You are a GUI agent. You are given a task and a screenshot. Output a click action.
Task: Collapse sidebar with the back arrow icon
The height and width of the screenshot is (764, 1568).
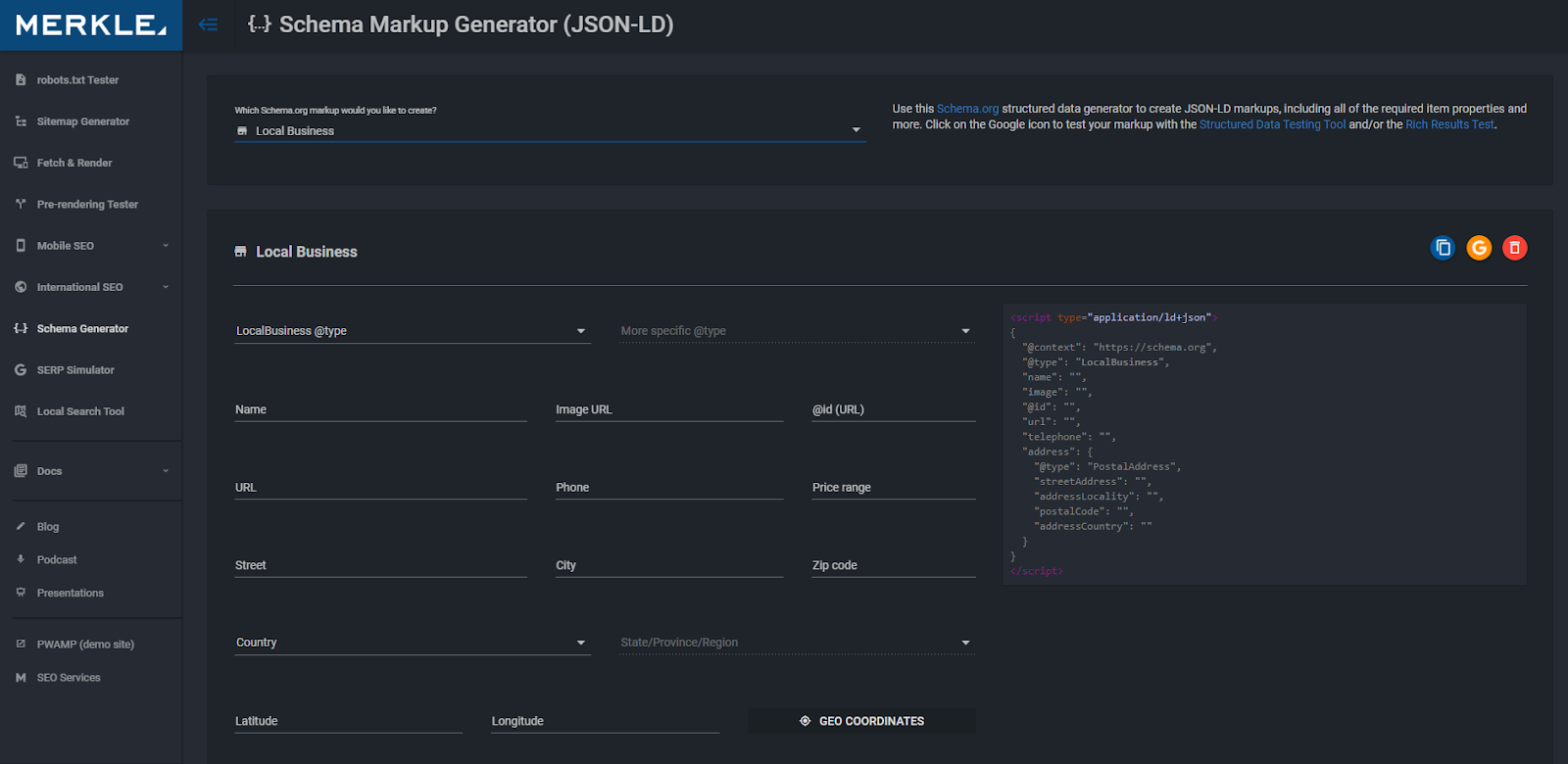(208, 24)
